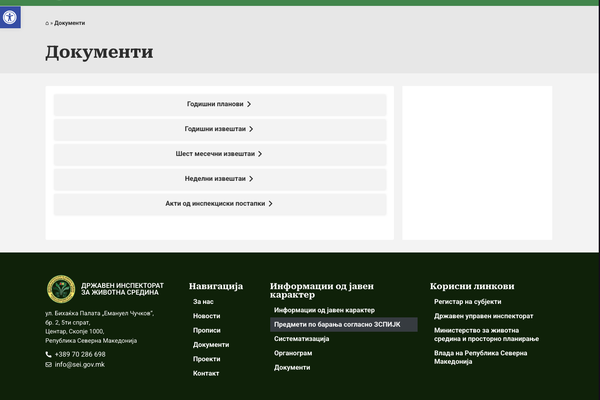The image size is (600, 400).
Task: Go to За нас in footer navigation
Action: pos(203,302)
